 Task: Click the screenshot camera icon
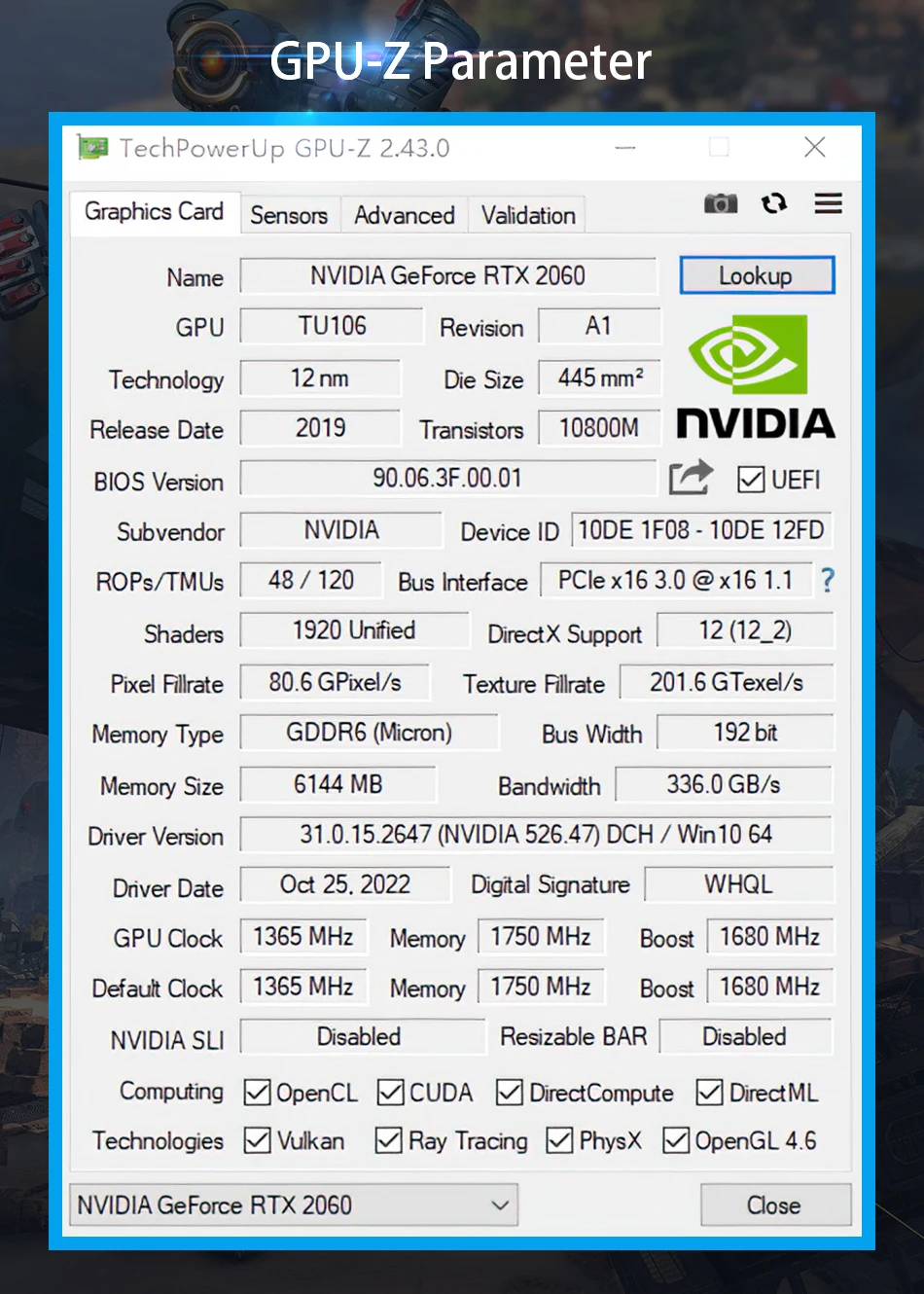coord(720,203)
